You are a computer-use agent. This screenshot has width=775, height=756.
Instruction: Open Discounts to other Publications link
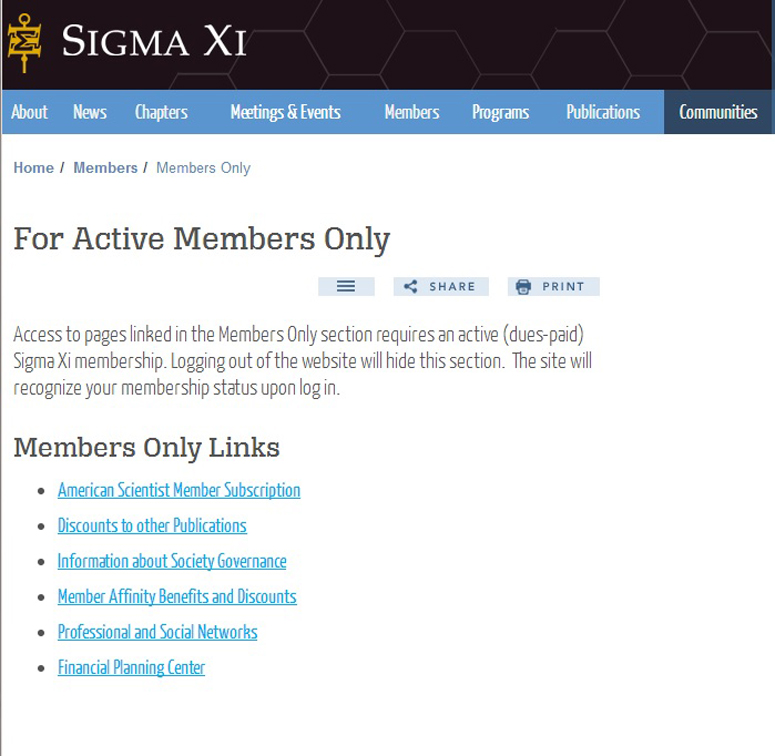tap(152, 526)
